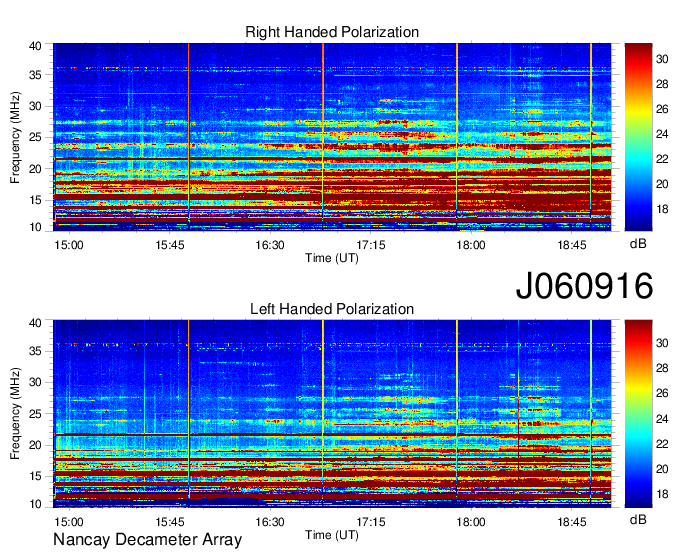
Task: Click 16:30 tick of Left Handed plot
Action: [270, 522]
